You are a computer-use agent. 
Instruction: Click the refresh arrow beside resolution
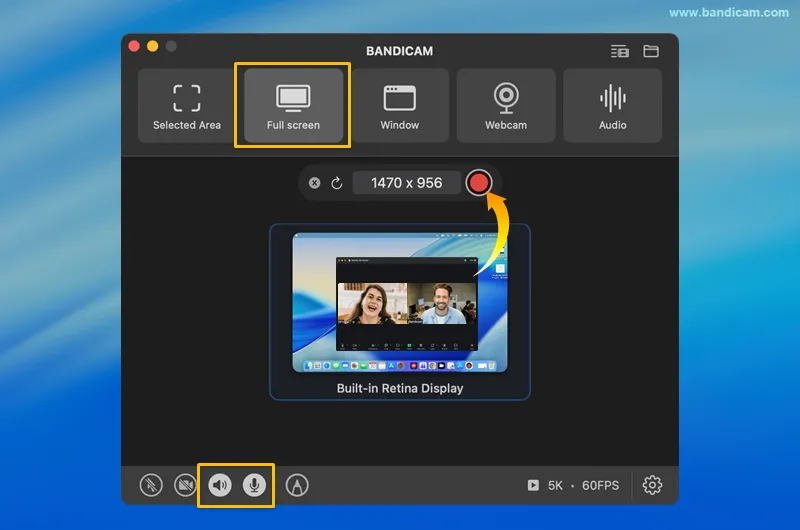pyautogui.click(x=336, y=183)
